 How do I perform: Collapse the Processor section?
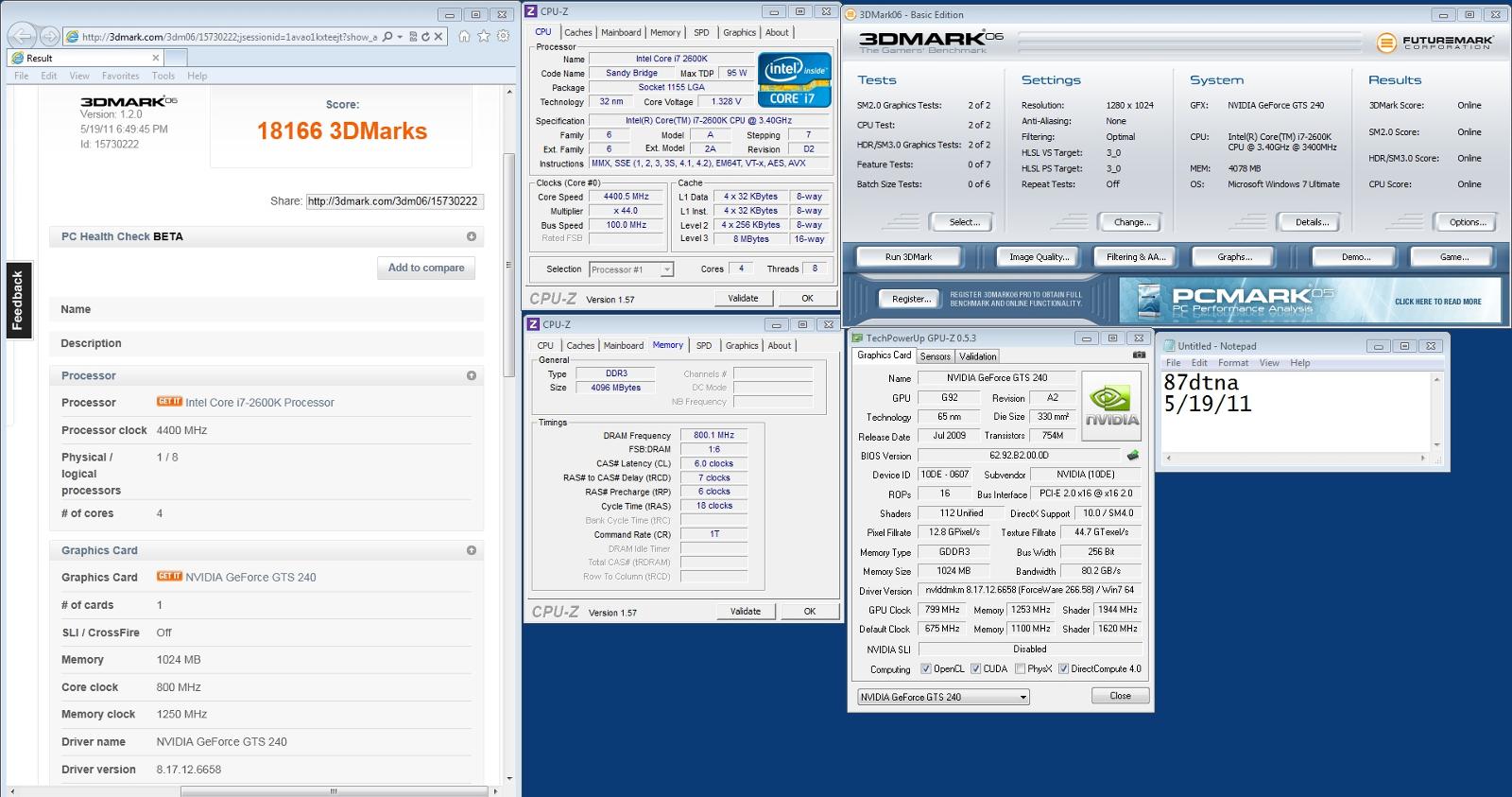472,375
